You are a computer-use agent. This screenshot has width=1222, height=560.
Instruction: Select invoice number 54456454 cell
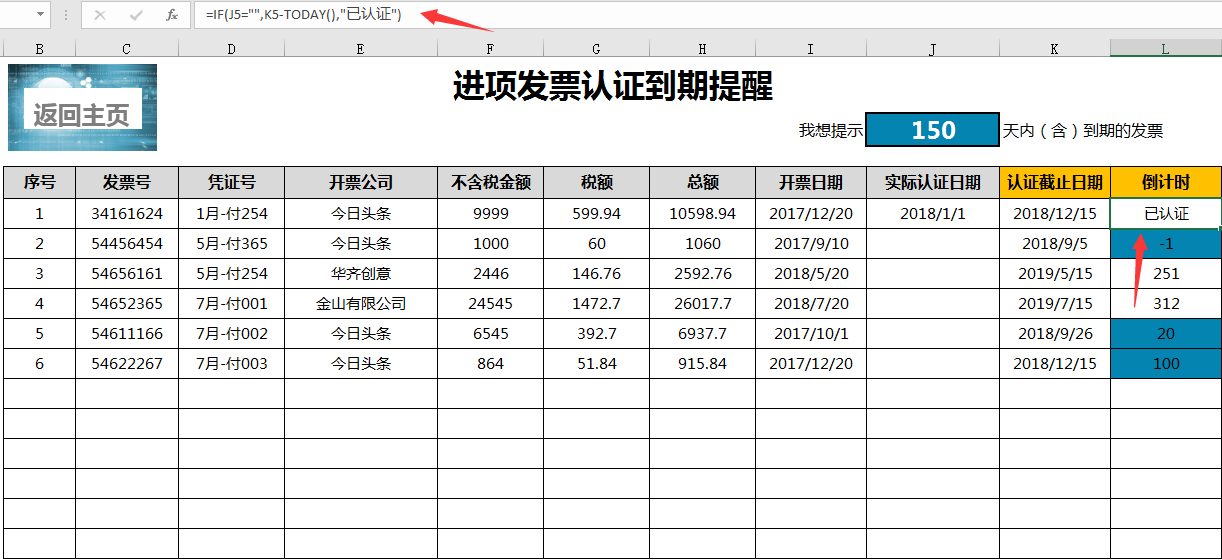pyautogui.click(x=127, y=243)
